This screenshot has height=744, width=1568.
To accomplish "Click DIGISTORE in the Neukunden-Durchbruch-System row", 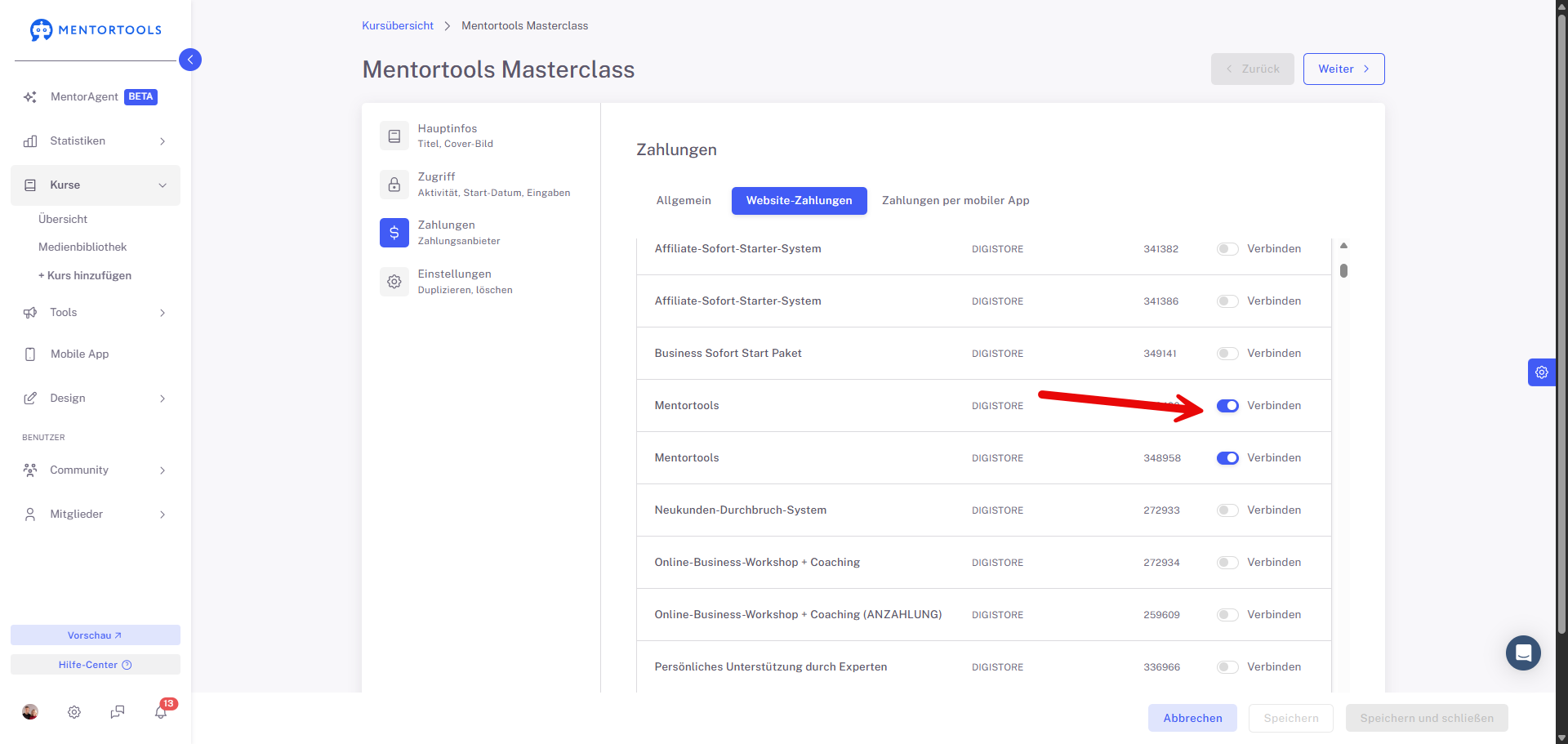I will coord(997,510).
